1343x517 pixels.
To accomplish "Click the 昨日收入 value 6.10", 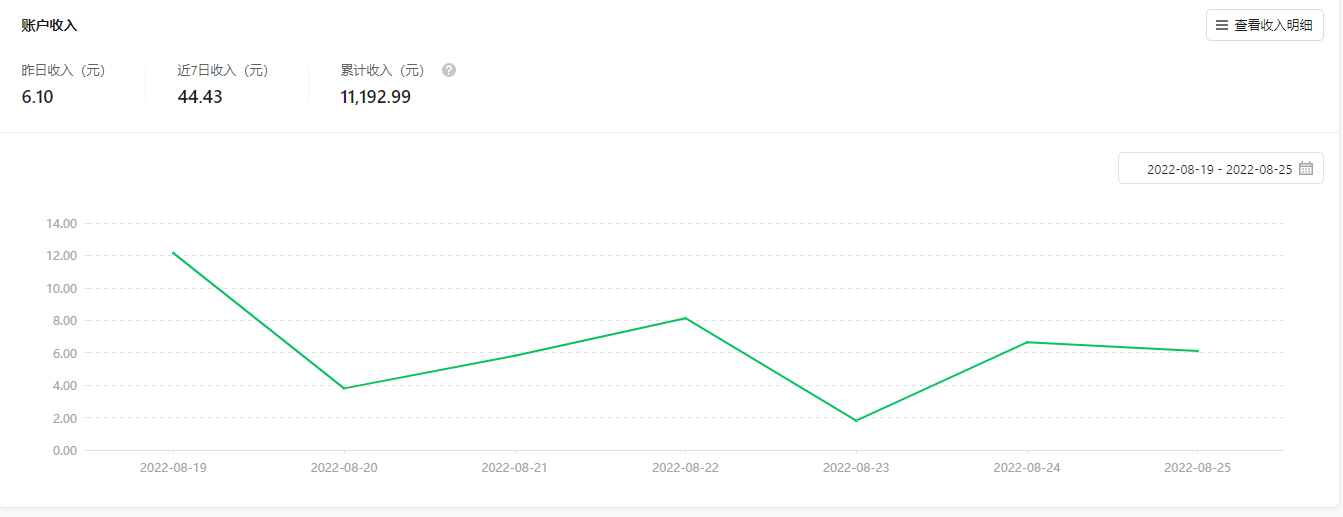I will (x=37, y=97).
